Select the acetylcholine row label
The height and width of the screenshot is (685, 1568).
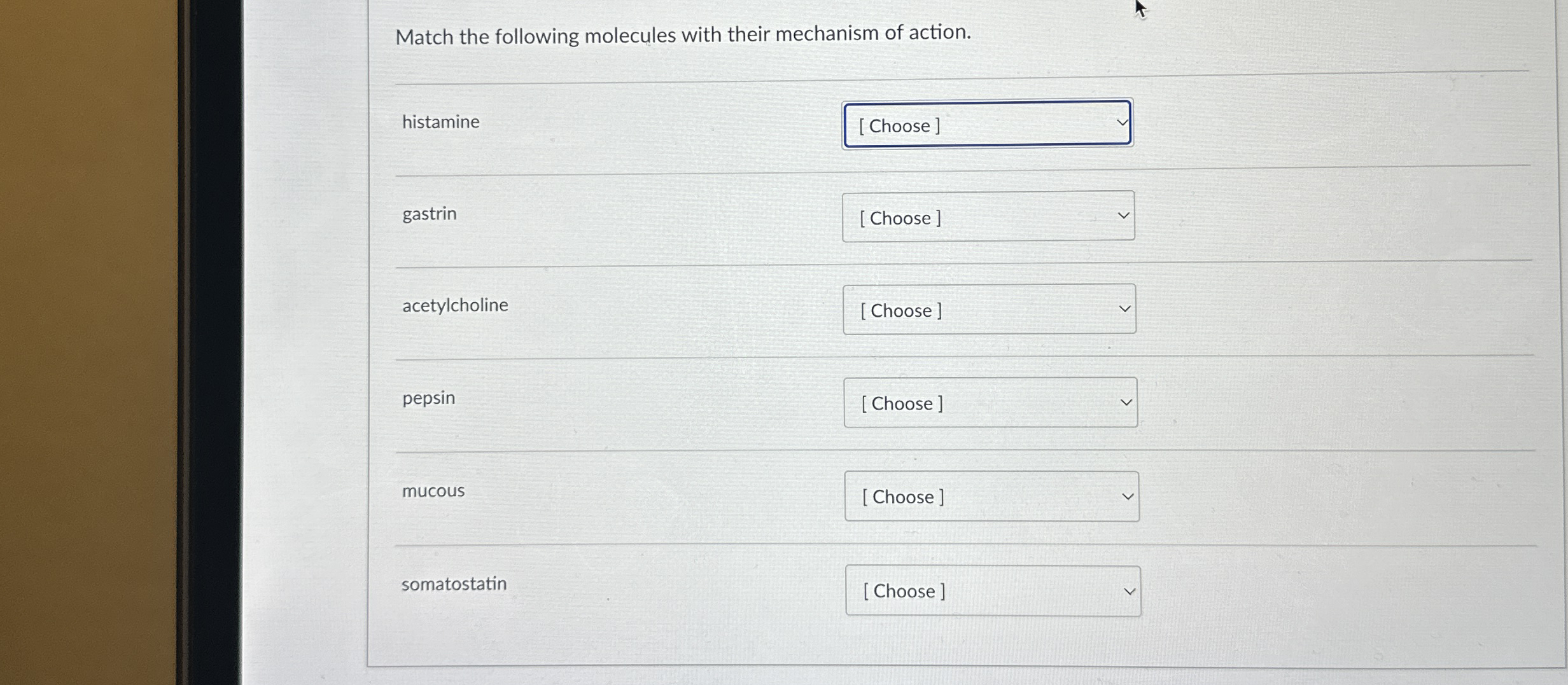pyautogui.click(x=455, y=305)
